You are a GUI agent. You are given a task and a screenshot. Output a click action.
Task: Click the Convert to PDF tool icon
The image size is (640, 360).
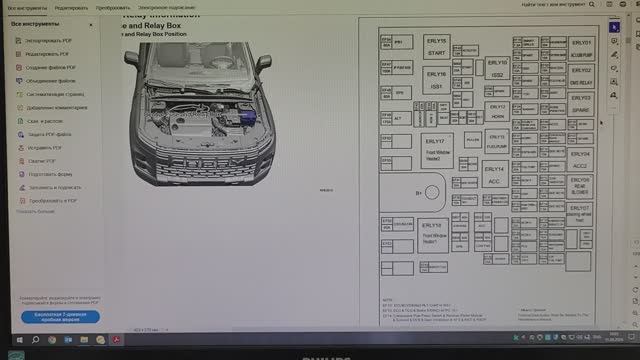[x=23, y=201]
